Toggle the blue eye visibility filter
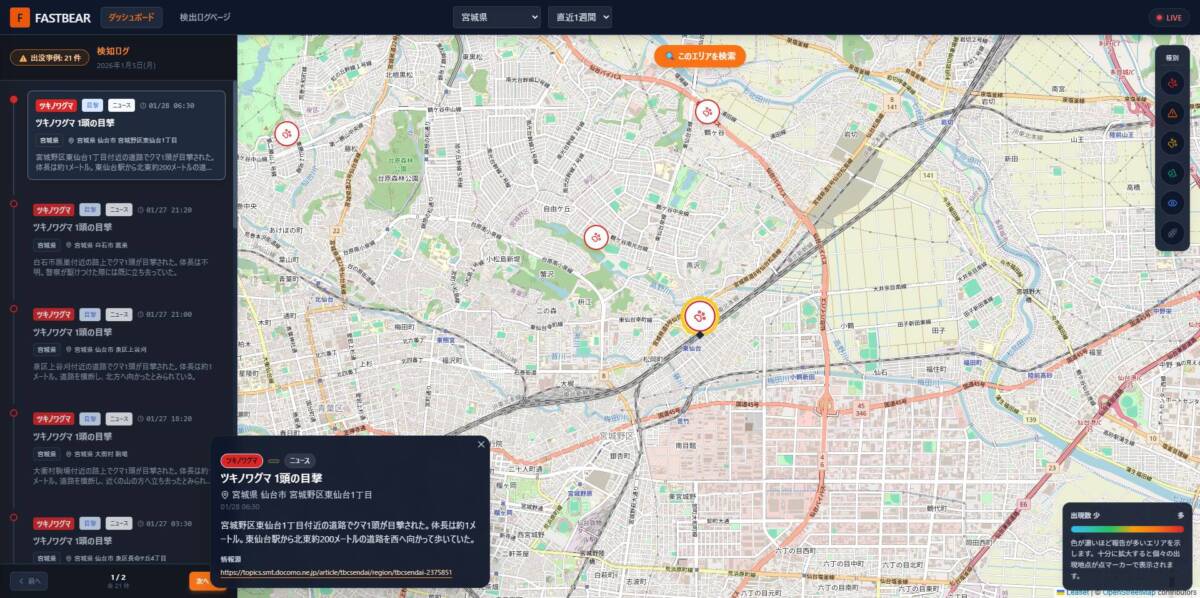Viewport: 1200px width, 598px height. (1174, 202)
